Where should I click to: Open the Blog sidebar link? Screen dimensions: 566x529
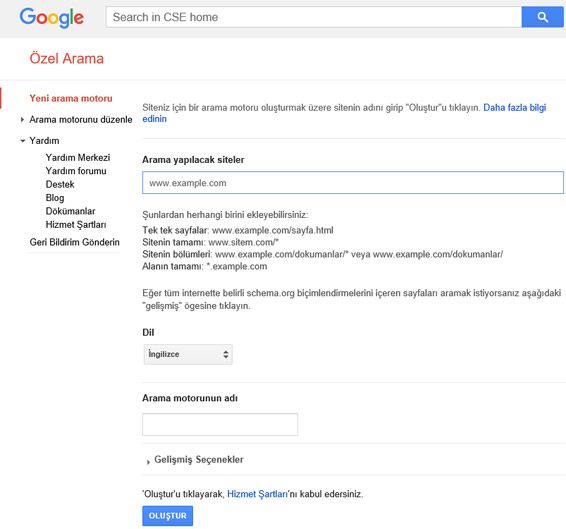[55, 198]
